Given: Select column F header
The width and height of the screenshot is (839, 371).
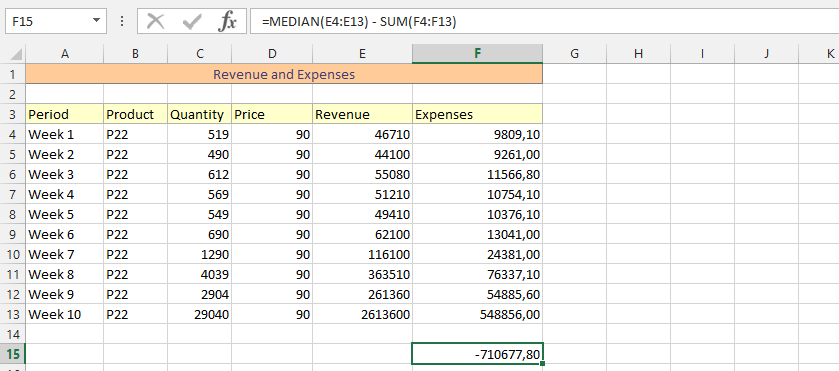Looking at the screenshot, I should [x=477, y=54].
